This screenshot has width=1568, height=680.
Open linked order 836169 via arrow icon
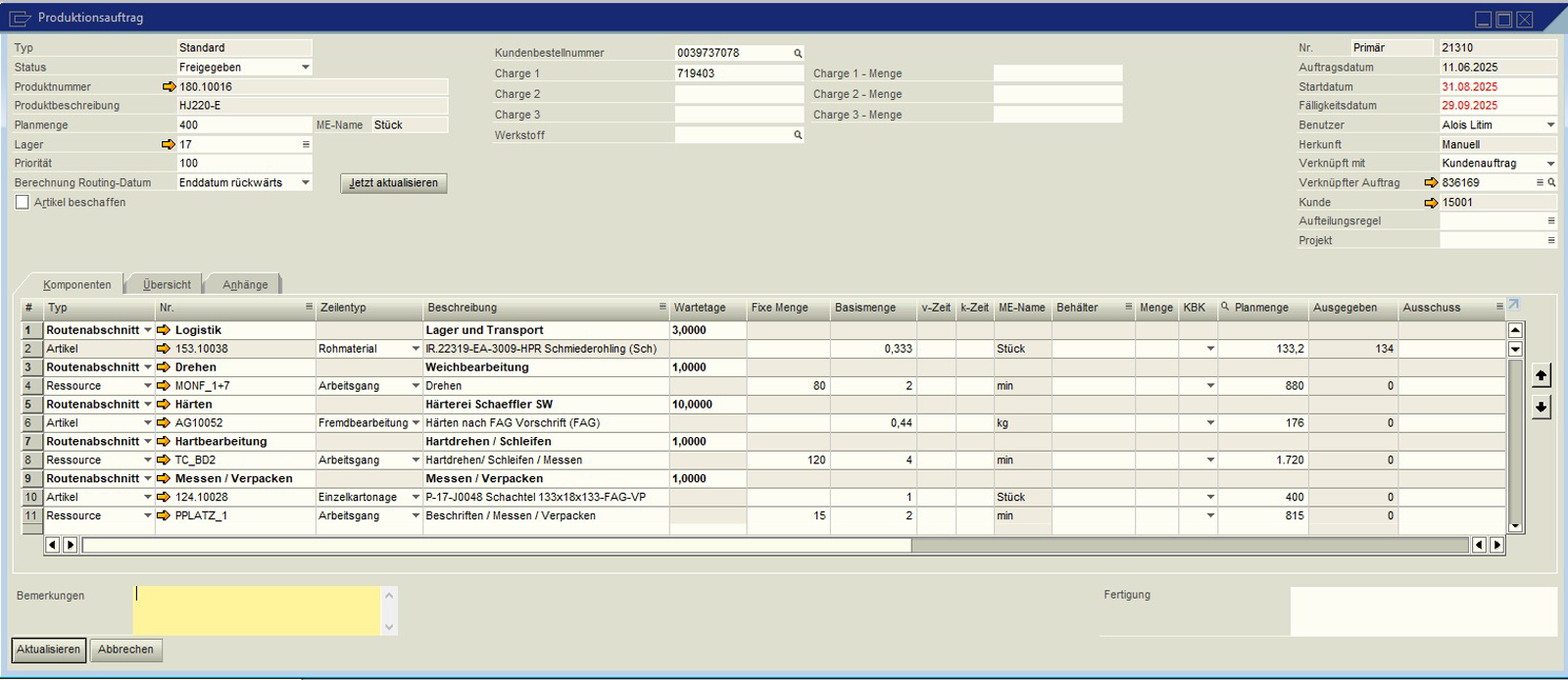click(x=1431, y=183)
